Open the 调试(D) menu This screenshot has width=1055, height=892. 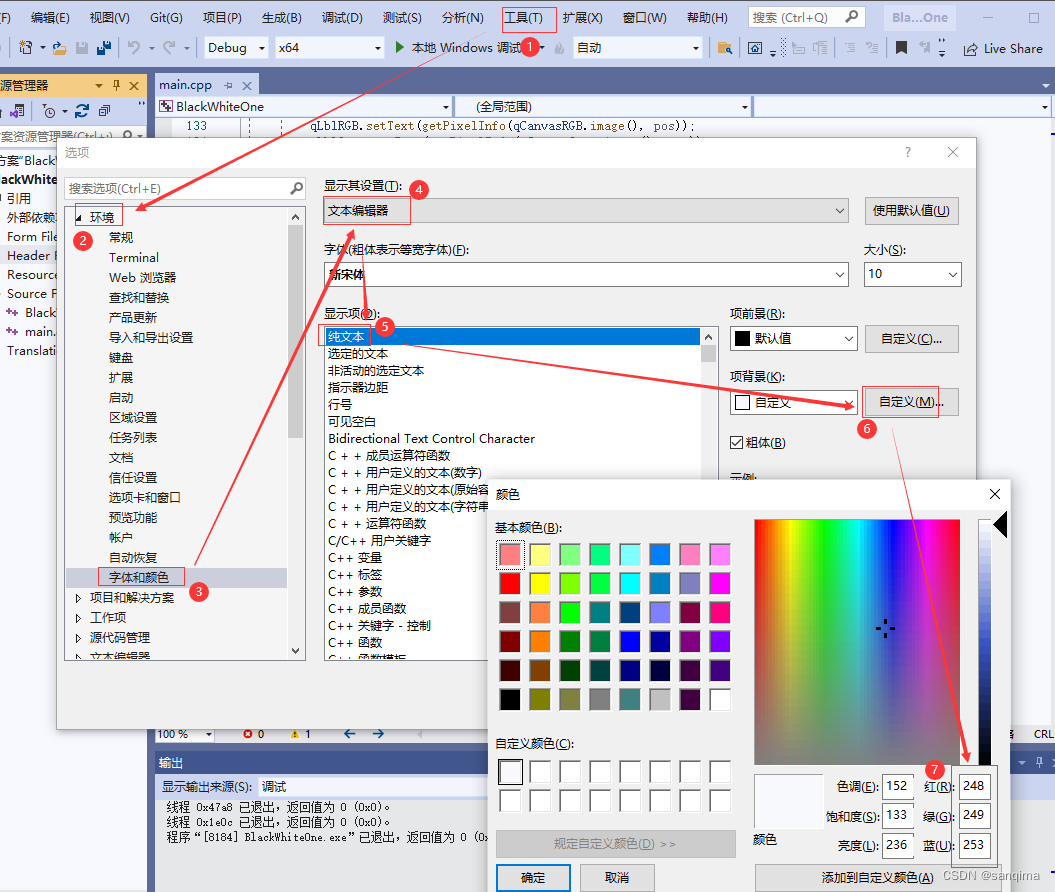pos(342,18)
